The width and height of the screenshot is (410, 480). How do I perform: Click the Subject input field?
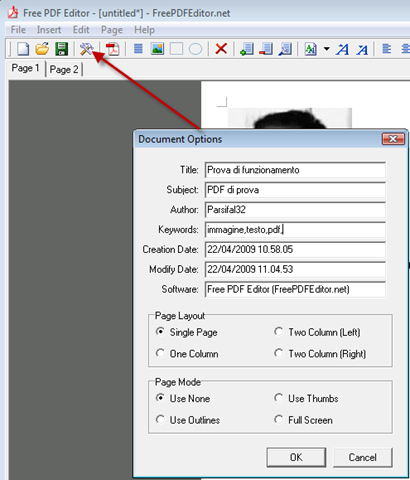click(x=295, y=190)
